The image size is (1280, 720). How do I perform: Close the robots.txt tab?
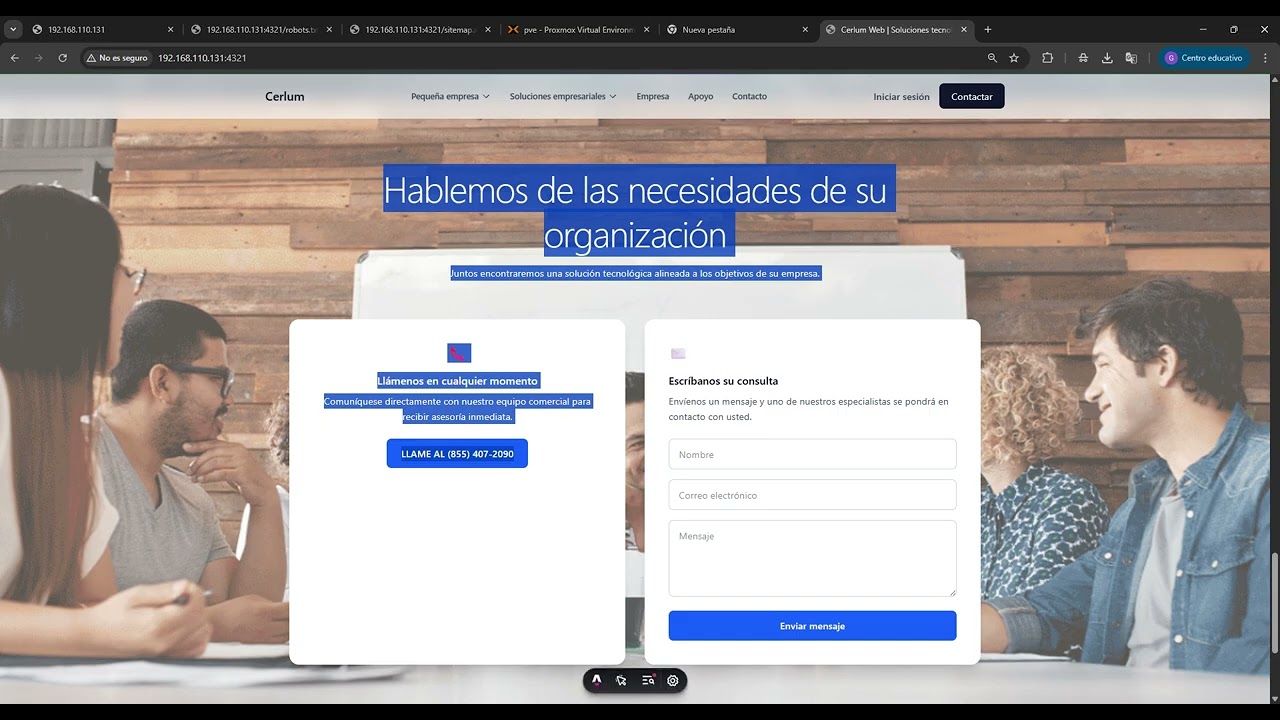click(329, 30)
